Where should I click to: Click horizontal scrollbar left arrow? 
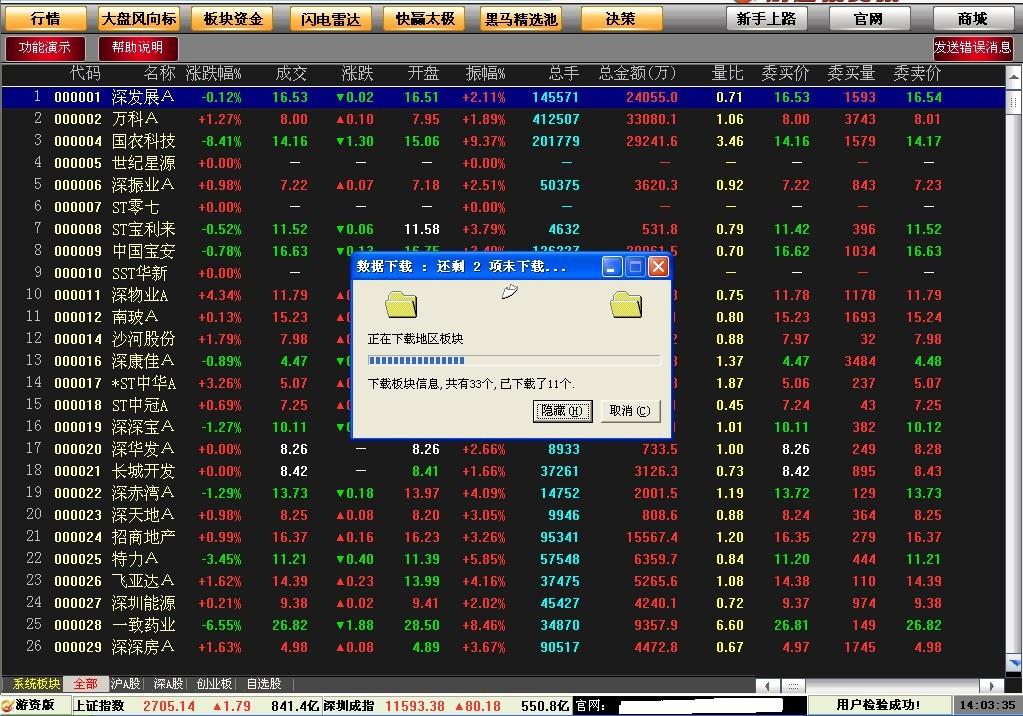coord(767,686)
